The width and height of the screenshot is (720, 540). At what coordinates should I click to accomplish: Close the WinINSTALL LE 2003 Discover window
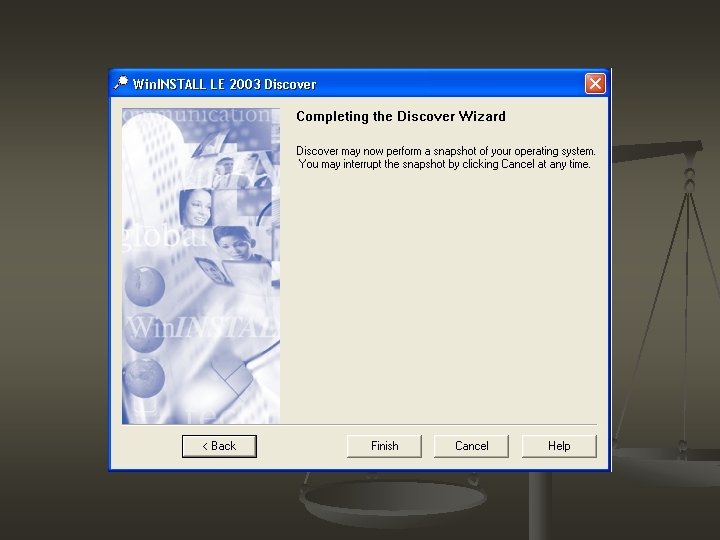(595, 84)
